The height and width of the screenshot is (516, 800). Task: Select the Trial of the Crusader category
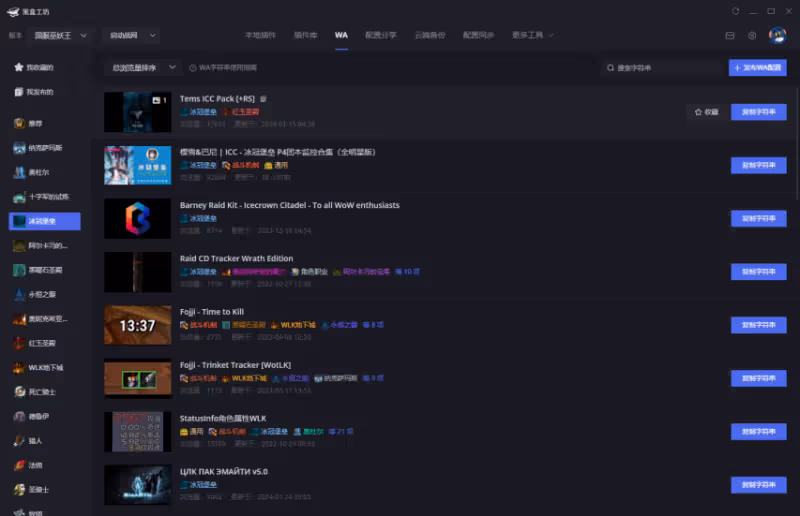tap(42, 197)
